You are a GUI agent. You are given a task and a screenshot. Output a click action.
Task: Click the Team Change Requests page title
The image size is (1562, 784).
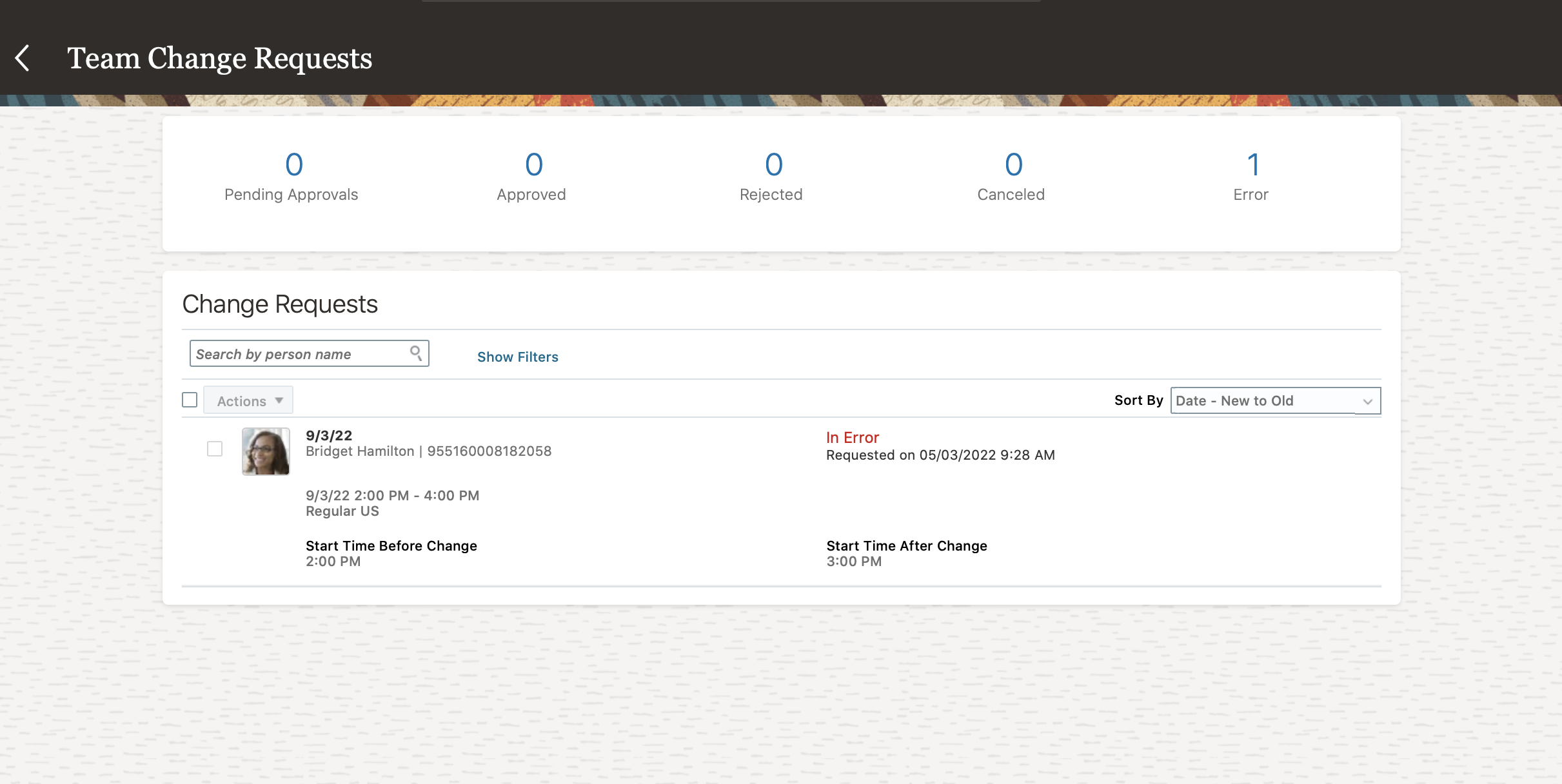[219, 59]
